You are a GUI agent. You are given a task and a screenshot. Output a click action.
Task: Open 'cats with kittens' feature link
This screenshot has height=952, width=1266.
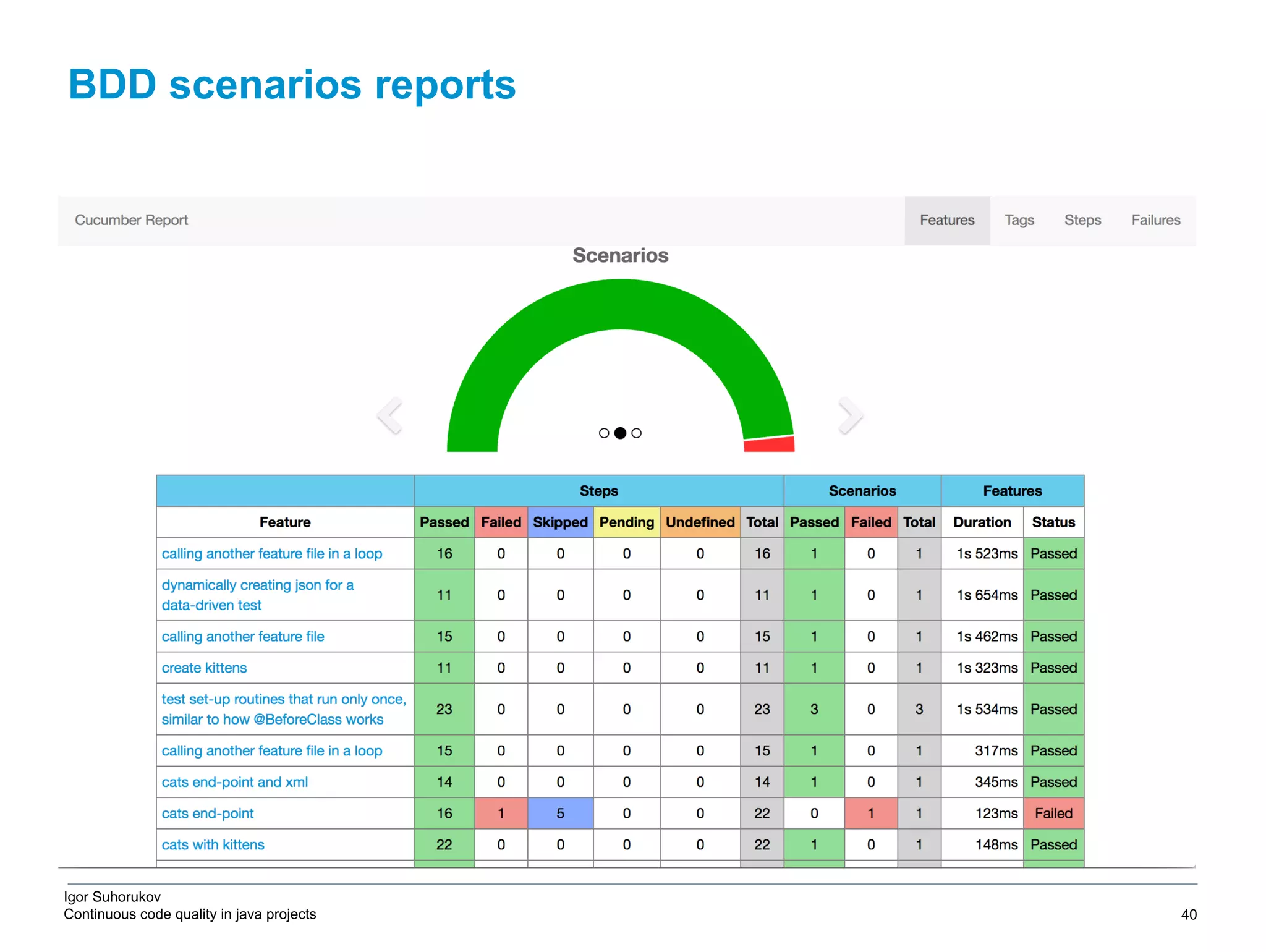tap(213, 845)
